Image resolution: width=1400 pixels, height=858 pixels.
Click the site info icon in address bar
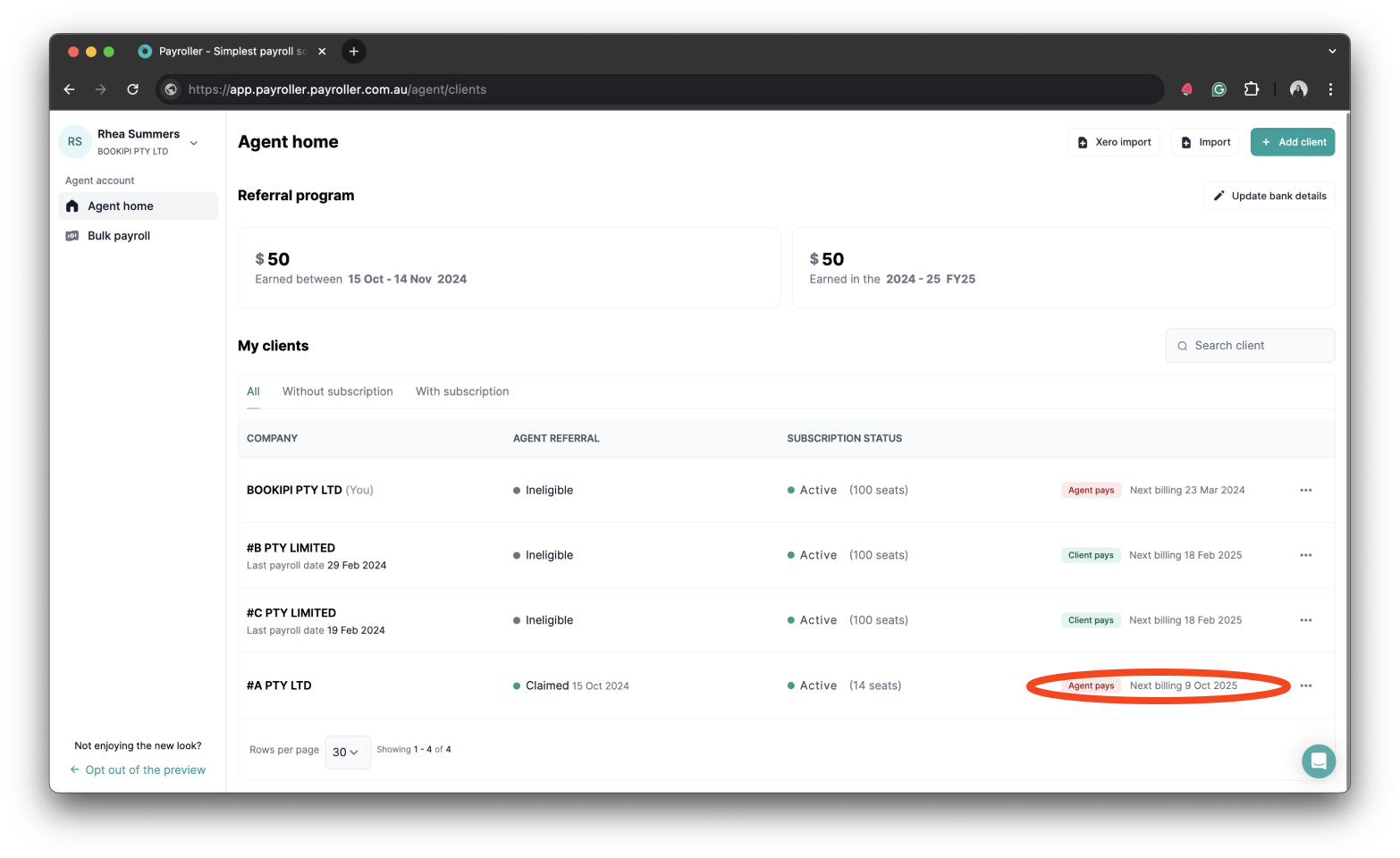coord(171,89)
